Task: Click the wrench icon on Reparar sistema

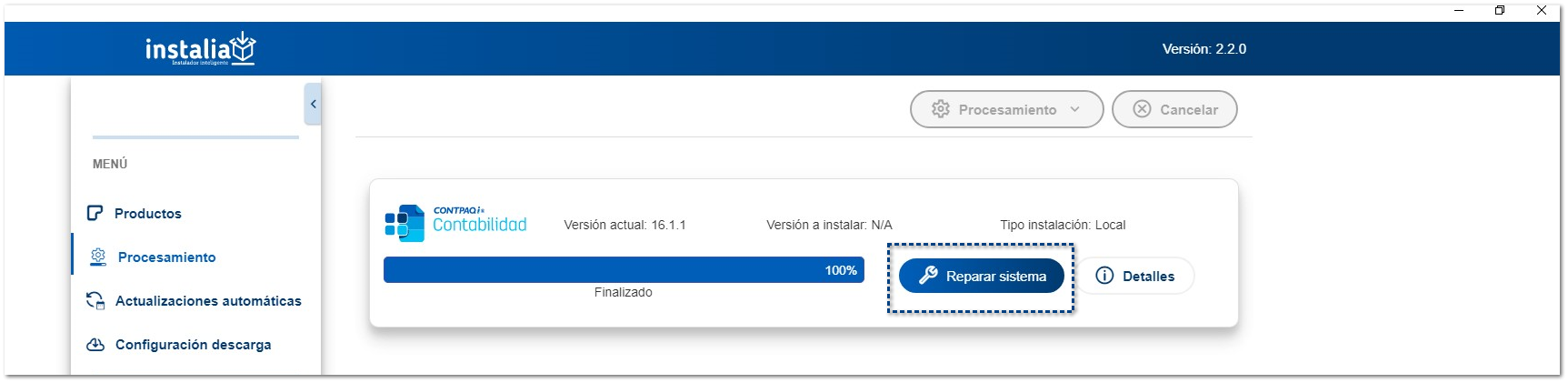Action: (x=928, y=276)
